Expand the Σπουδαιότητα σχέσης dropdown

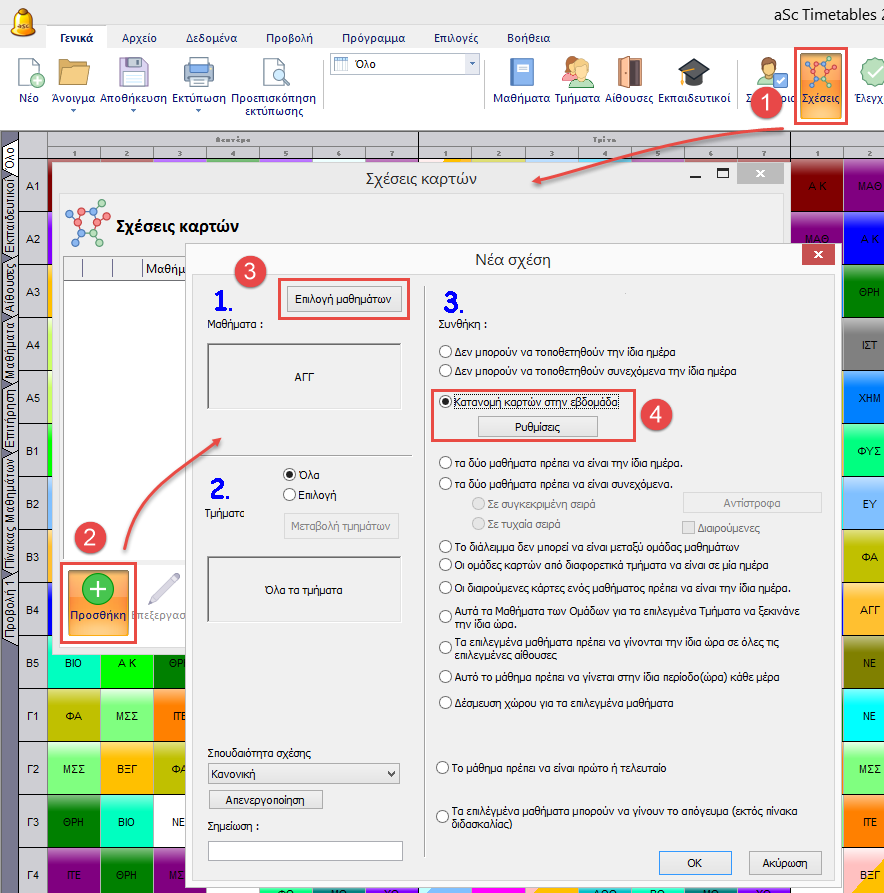coord(389,773)
